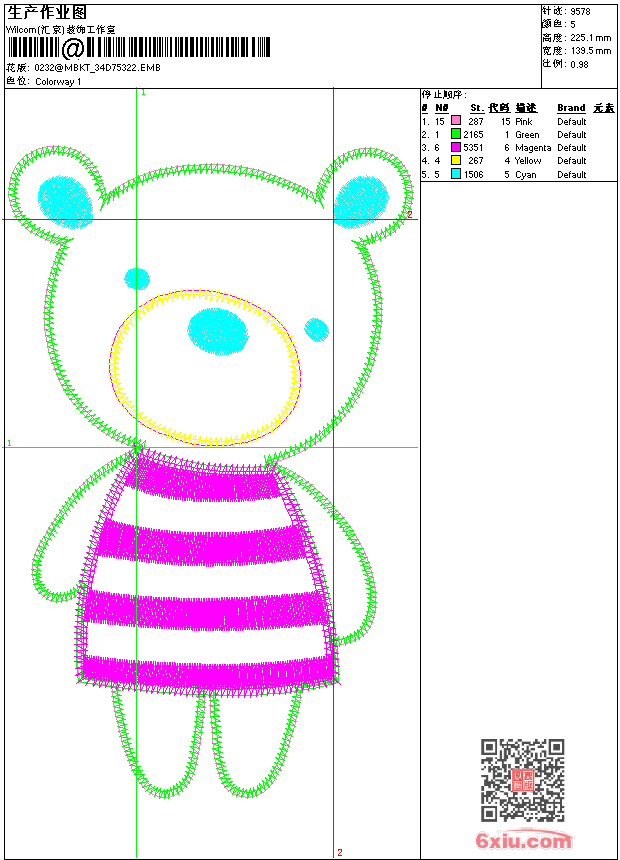Select Default brand in the Yellow row
Image resolution: width=620 pixels, height=860 pixels.
coord(572,161)
